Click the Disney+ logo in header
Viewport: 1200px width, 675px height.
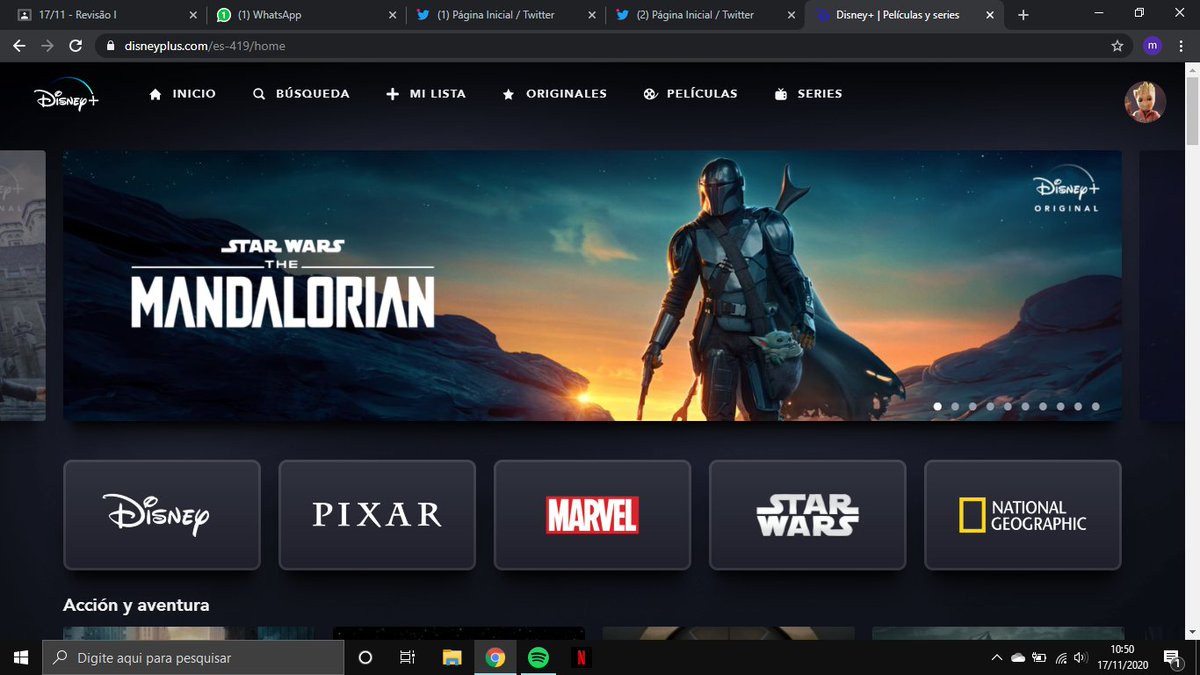(x=66, y=97)
